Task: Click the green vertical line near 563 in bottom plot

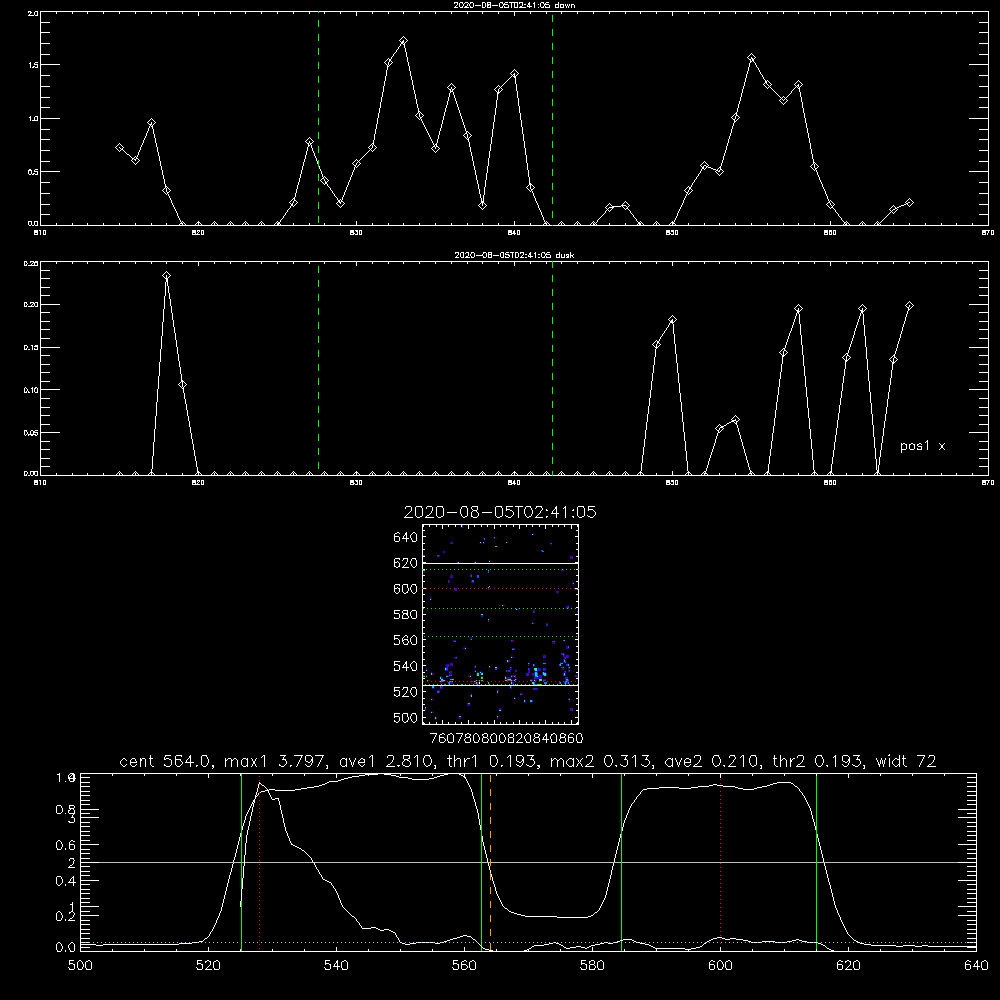Action: pyautogui.click(x=482, y=862)
